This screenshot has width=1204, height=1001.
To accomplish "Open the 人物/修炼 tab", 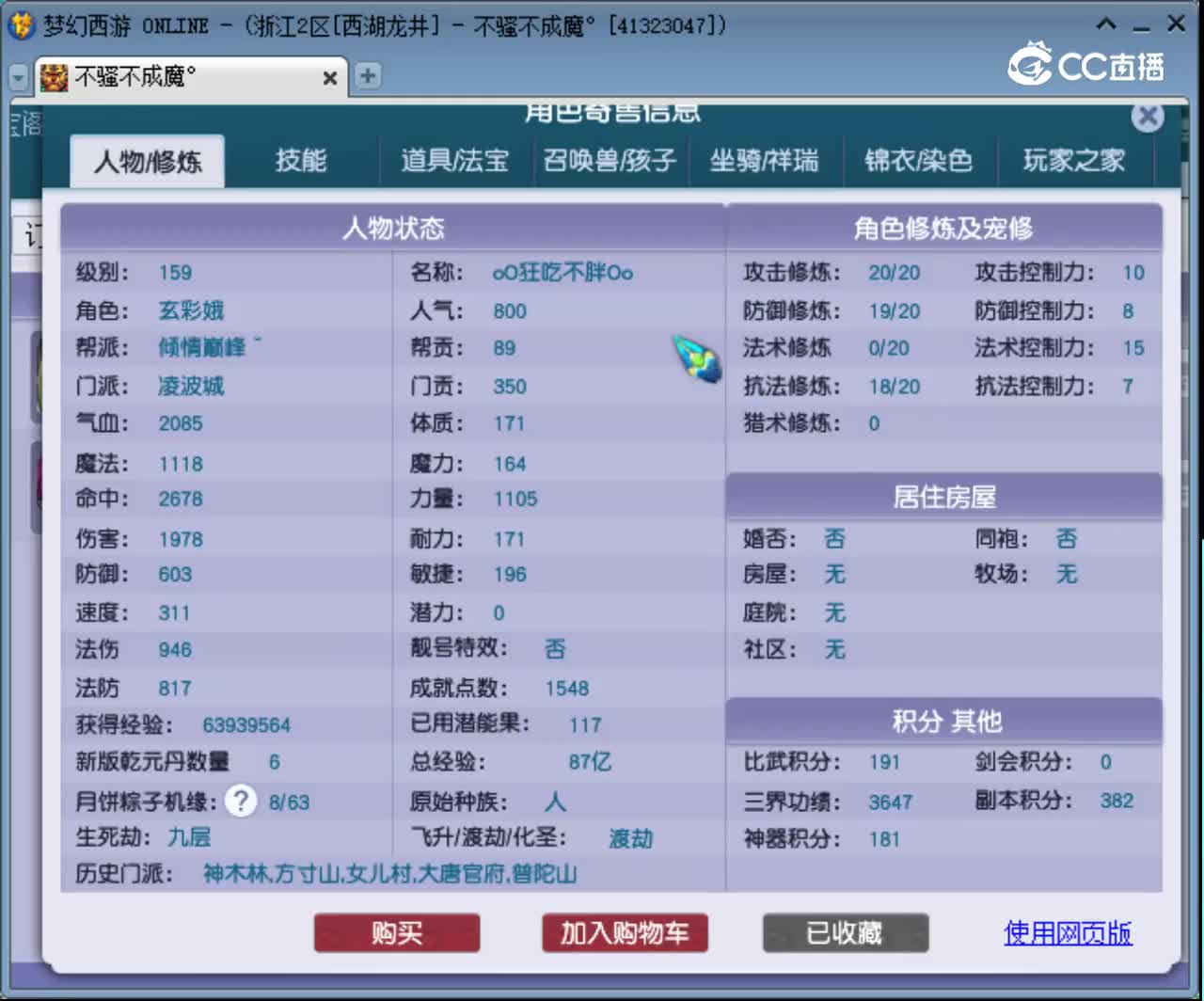I will click(148, 161).
